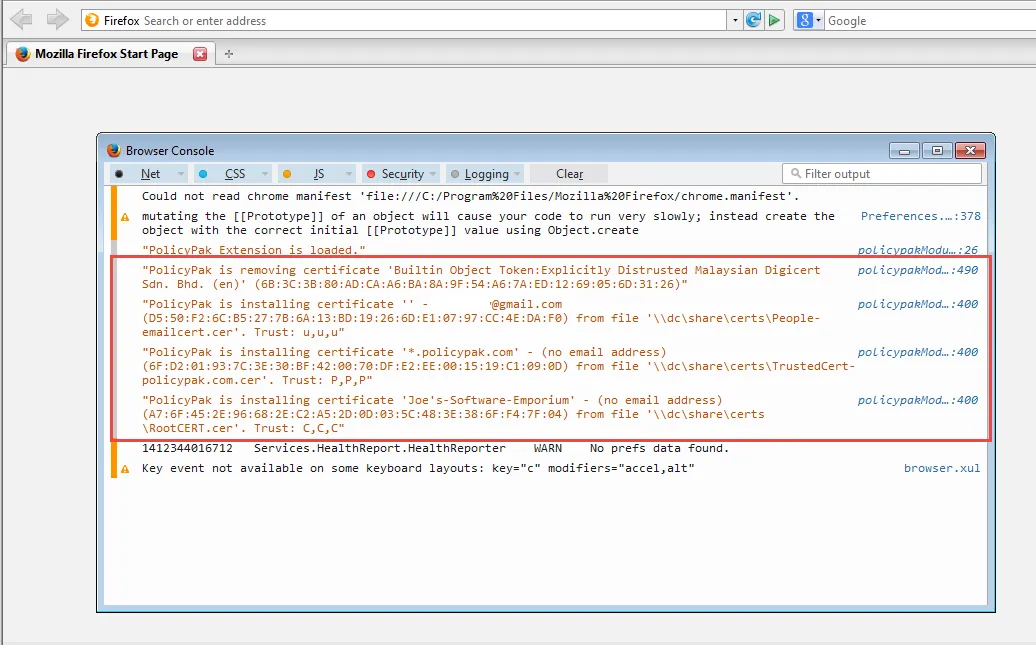Close the Browser Console window
Viewport: 1036px width, 645px height.
[971, 151]
